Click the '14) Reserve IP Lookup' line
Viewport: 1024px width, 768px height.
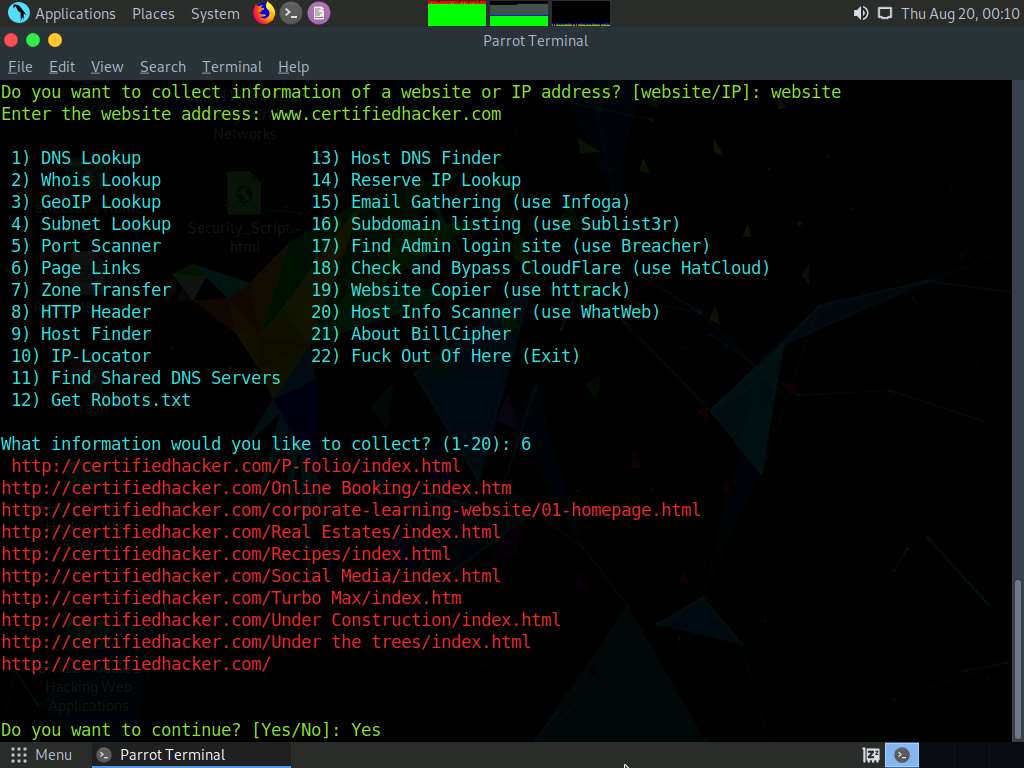(x=416, y=180)
